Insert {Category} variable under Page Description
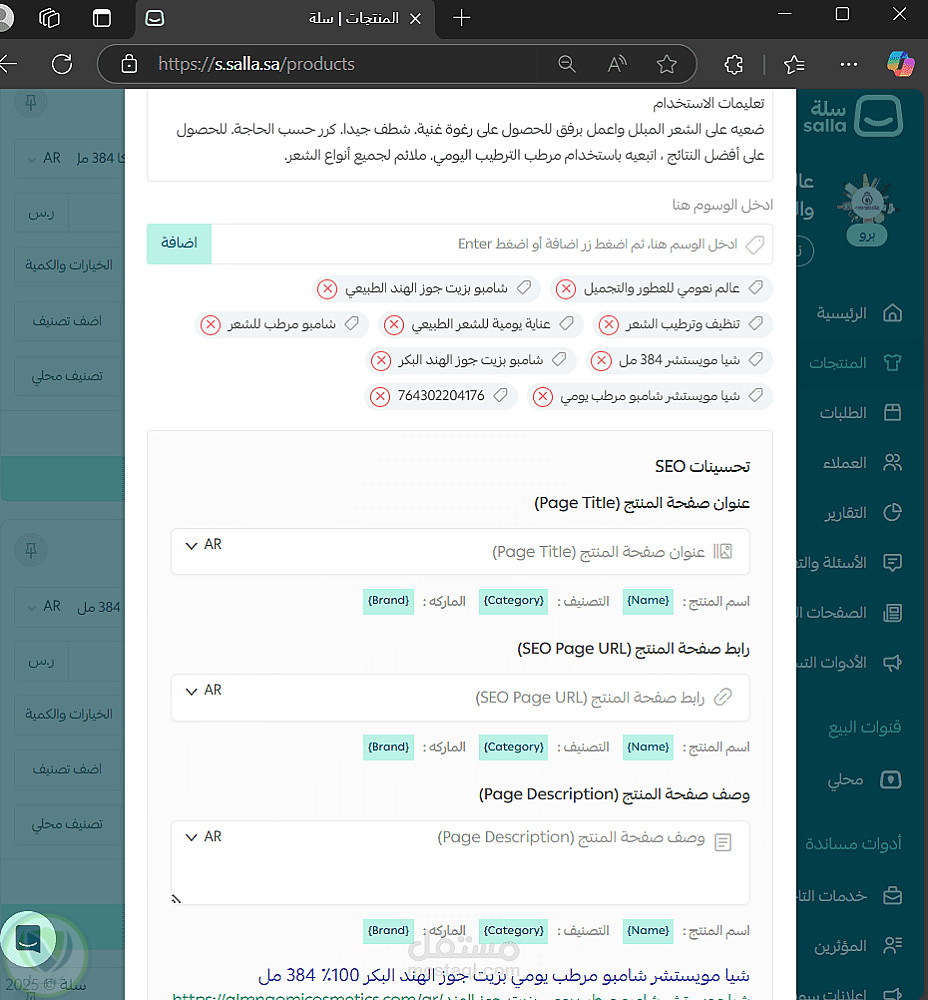The width and height of the screenshot is (928, 1000). click(513, 931)
